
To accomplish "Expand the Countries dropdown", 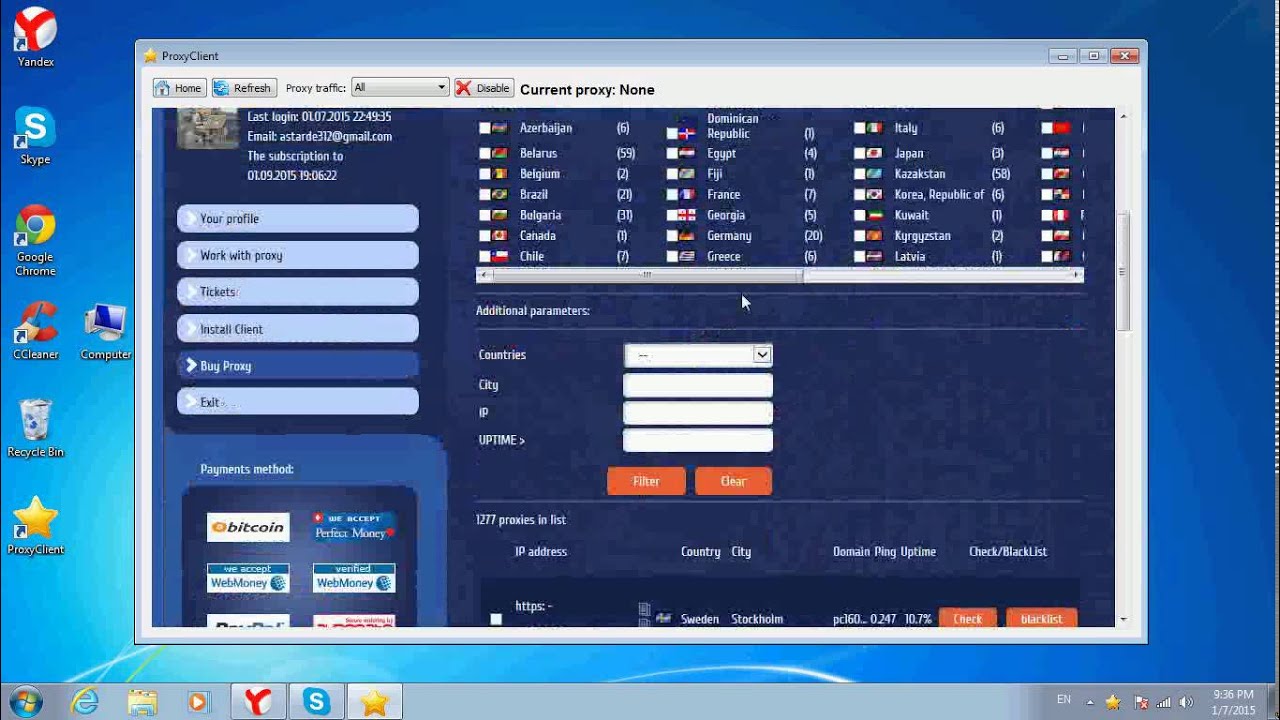I will [x=698, y=355].
